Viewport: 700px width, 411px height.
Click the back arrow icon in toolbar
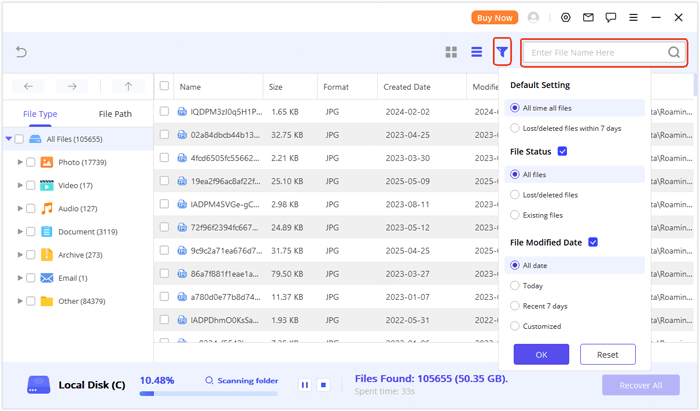tap(21, 52)
